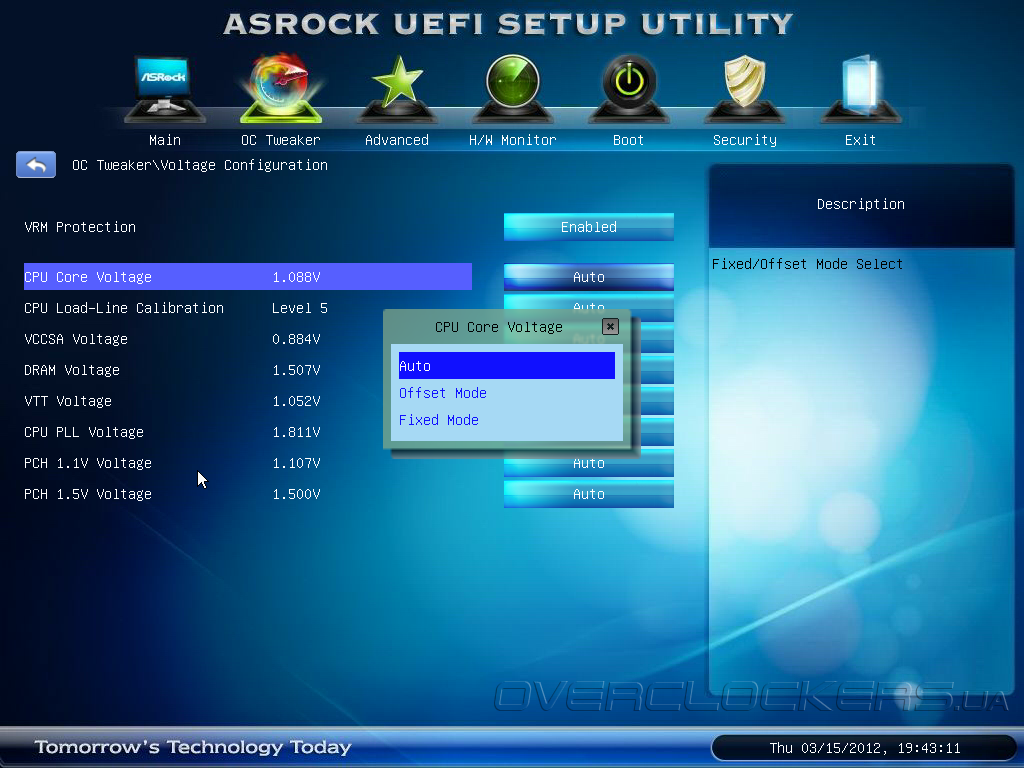Screen dimensions: 1024x768
Task: Click the Description panel heading
Action: coord(861,204)
